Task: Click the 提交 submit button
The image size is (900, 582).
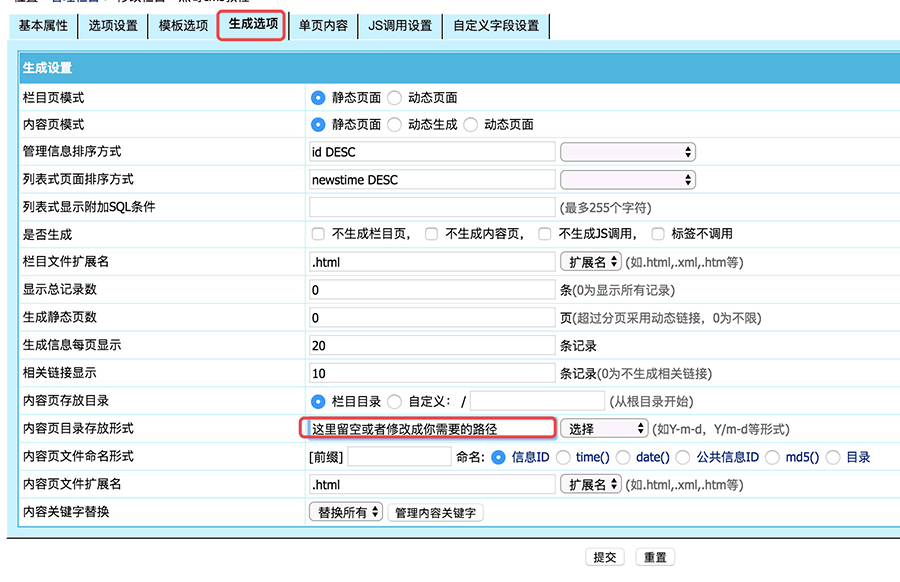Action: click(606, 558)
